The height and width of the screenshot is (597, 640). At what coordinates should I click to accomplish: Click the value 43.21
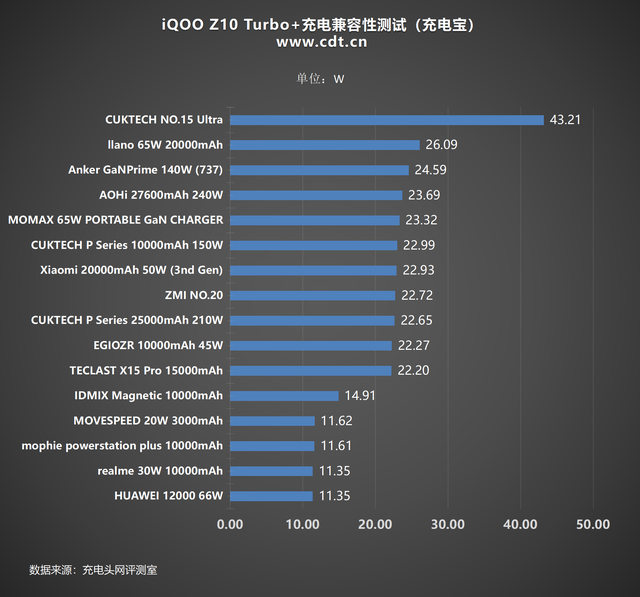tap(565, 120)
